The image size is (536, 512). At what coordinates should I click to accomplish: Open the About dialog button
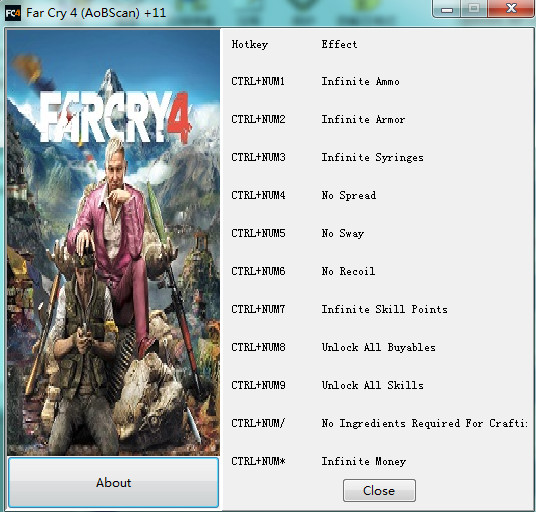(x=113, y=482)
